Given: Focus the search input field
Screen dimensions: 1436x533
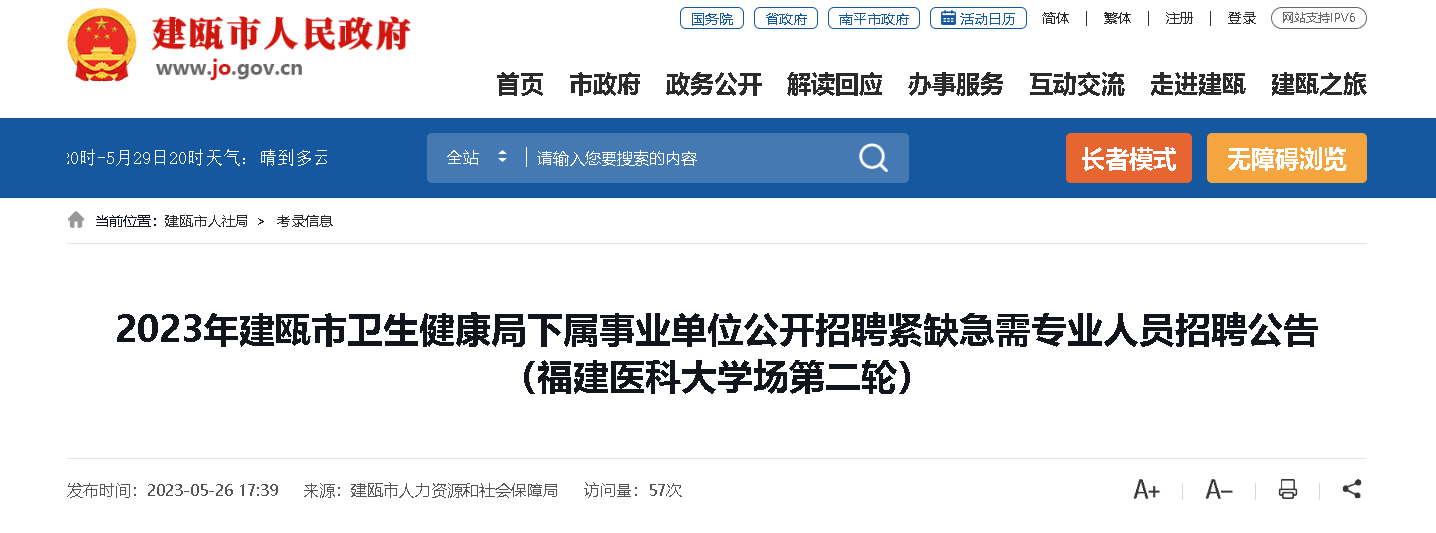Looking at the screenshot, I should pos(690,158).
